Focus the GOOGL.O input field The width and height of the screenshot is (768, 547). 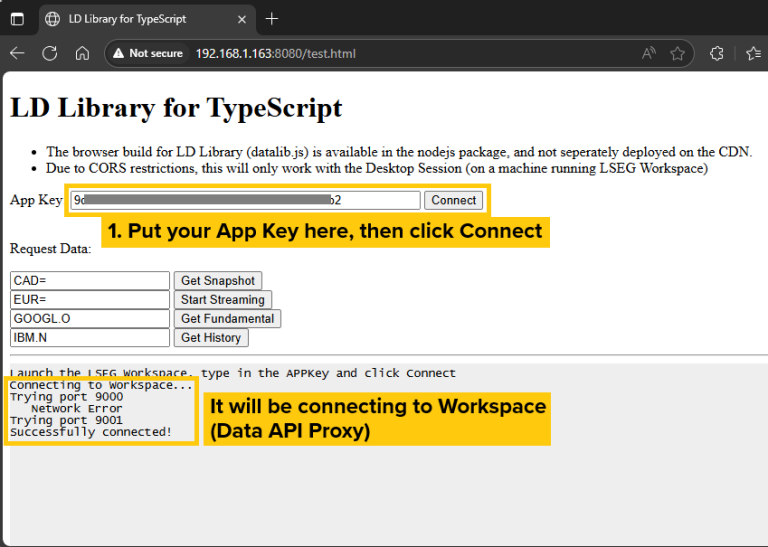pyautogui.click(x=90, y=319)
